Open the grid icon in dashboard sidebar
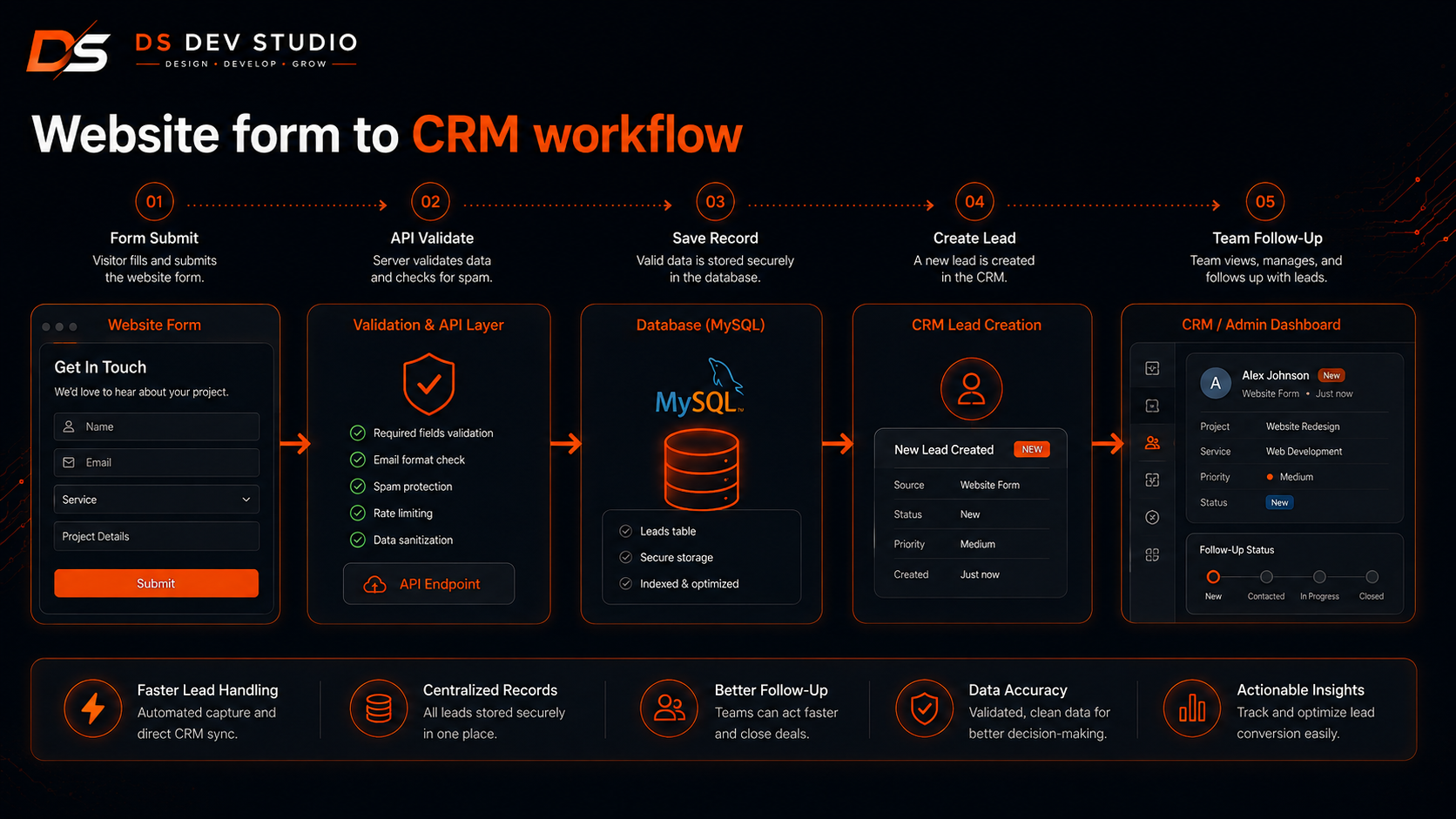 (1152, 554)
